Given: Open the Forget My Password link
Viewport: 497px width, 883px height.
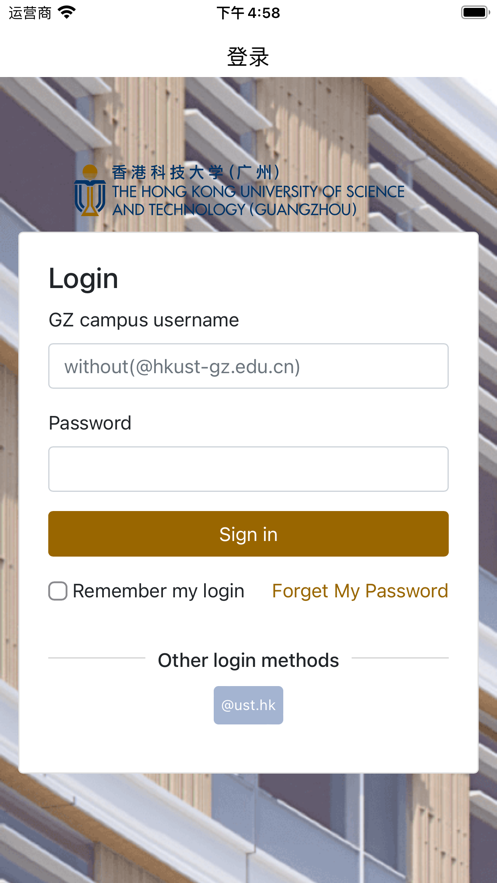Looking at the screenshot, I should [360, 591].
